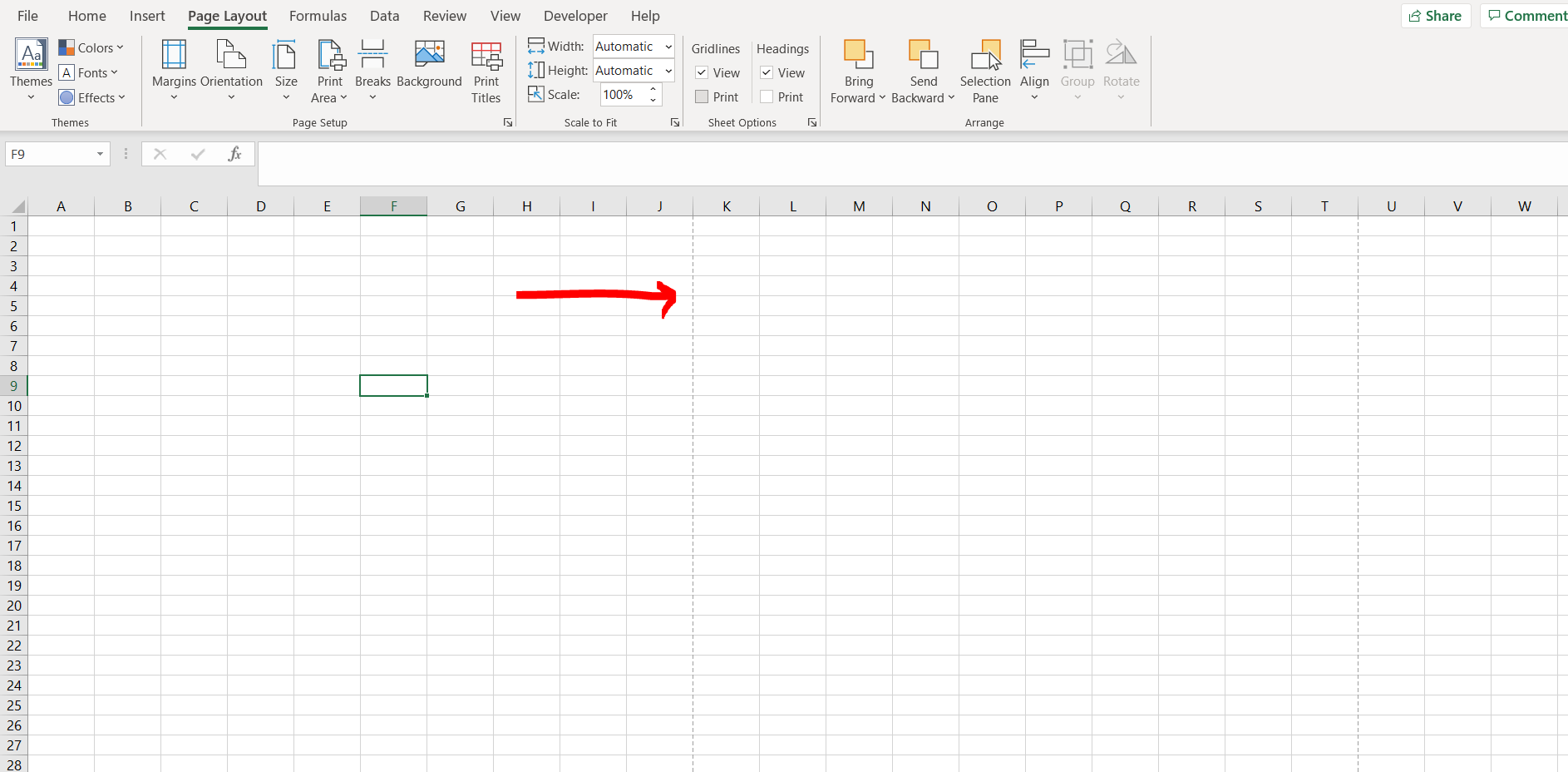Click the Background image icon
The height and width of the screenshot is (772, 1568).
(x=429, y=55)
